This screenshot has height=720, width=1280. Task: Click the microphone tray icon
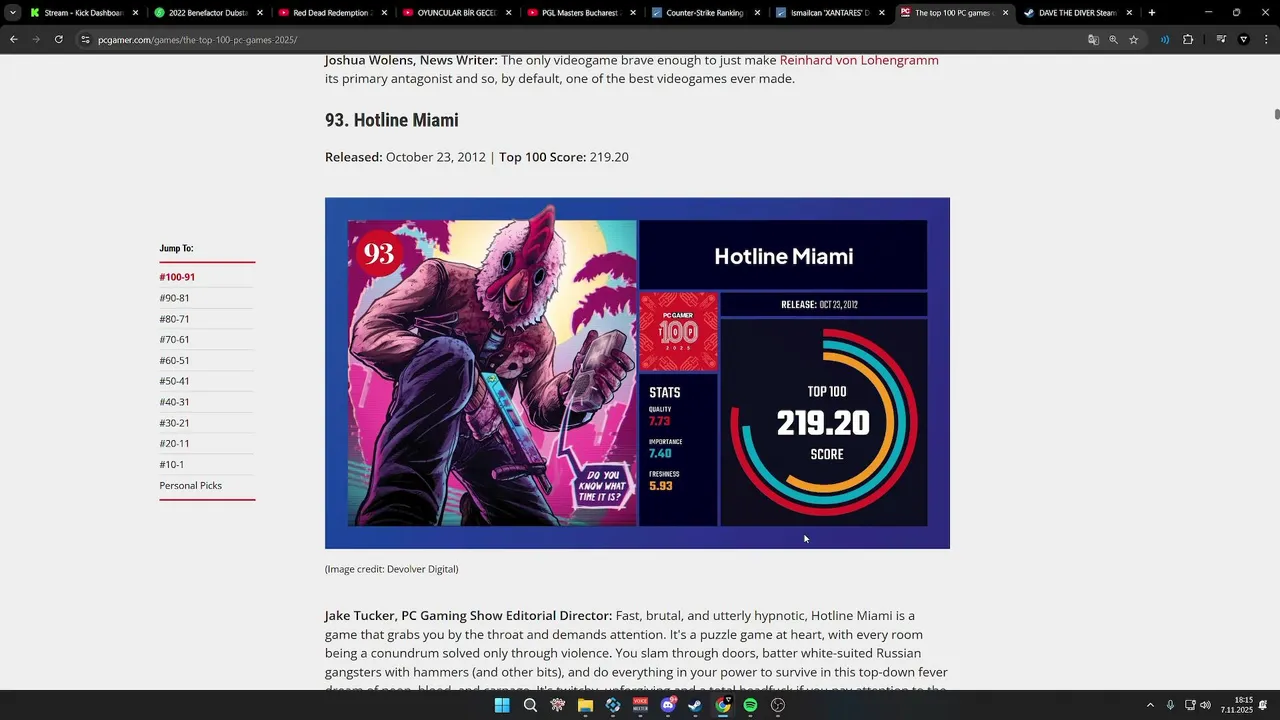1170,705
